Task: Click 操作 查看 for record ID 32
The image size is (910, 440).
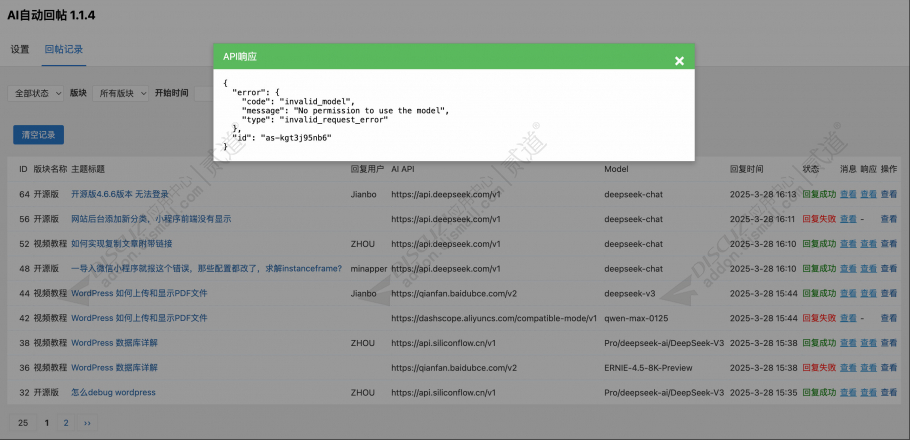Action: [x=889, y=392]
